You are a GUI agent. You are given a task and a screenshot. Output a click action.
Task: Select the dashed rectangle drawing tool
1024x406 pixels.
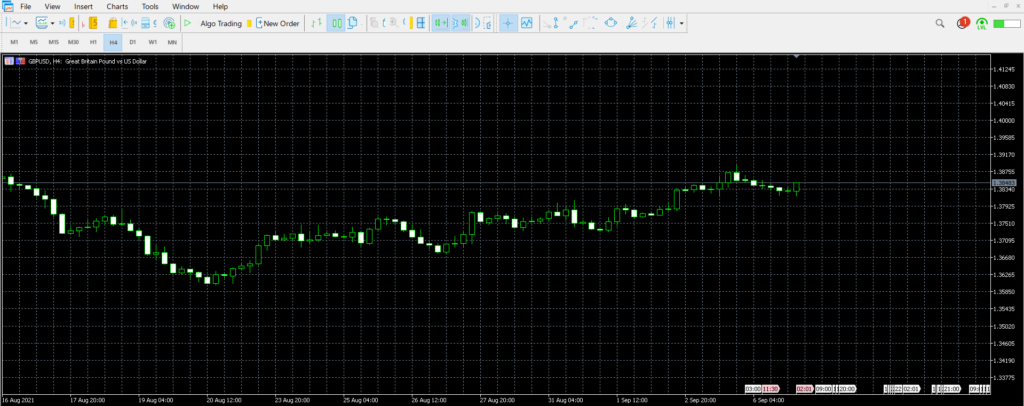pos(590,23)
